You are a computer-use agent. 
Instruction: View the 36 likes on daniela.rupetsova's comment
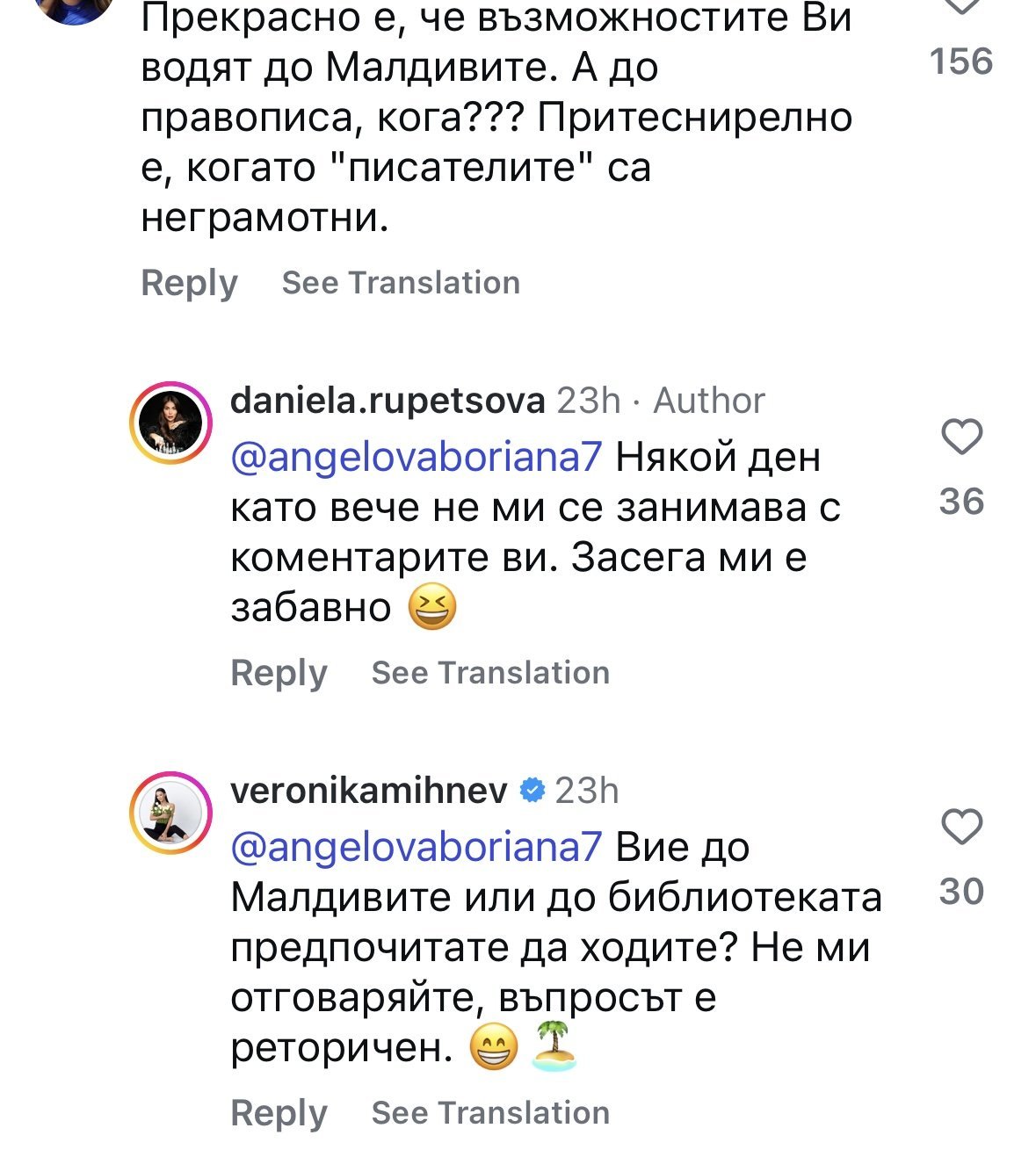tap(961, 502)
